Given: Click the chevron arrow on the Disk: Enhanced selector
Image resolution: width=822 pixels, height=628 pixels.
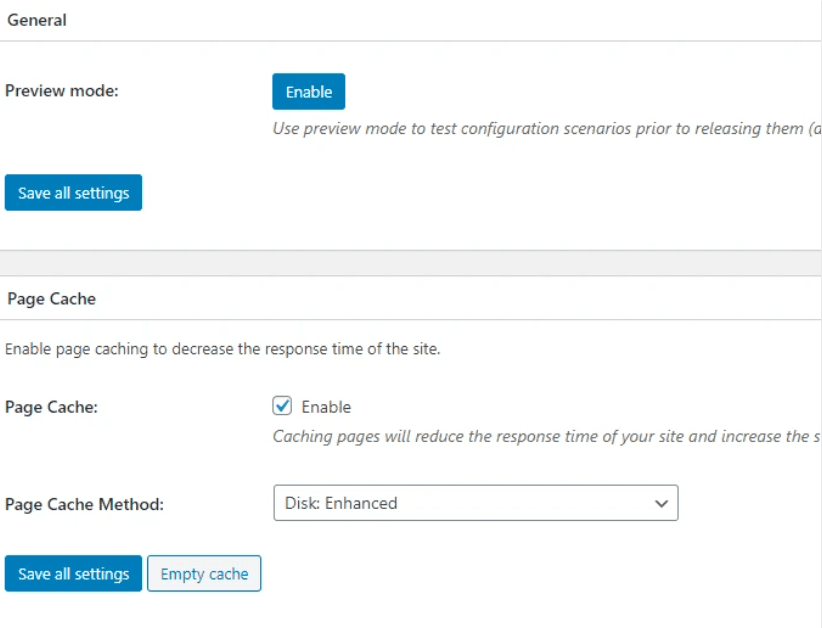Looking at the screenshot, I should point(661,503).
